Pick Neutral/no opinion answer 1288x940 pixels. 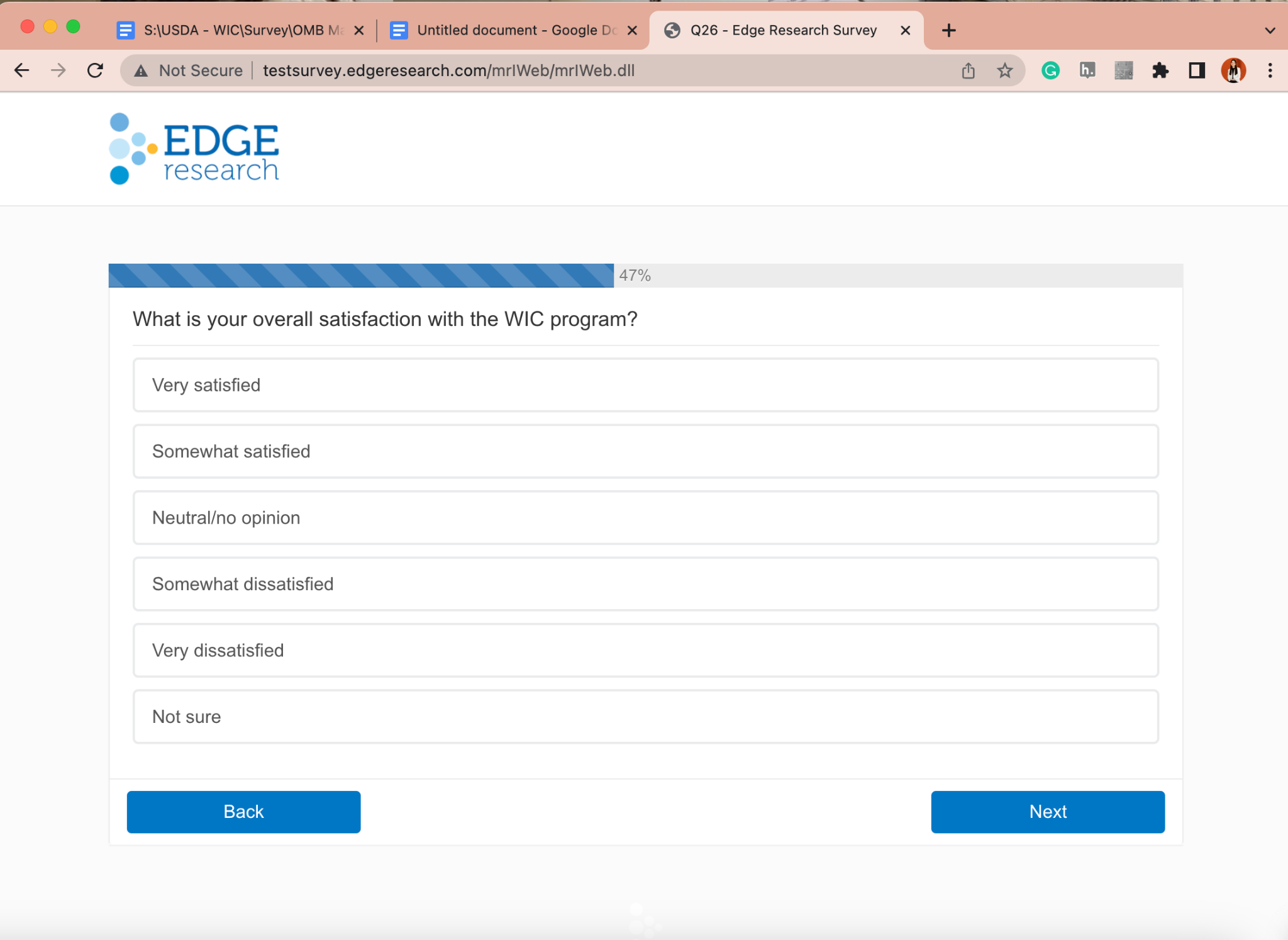point(645,518)
